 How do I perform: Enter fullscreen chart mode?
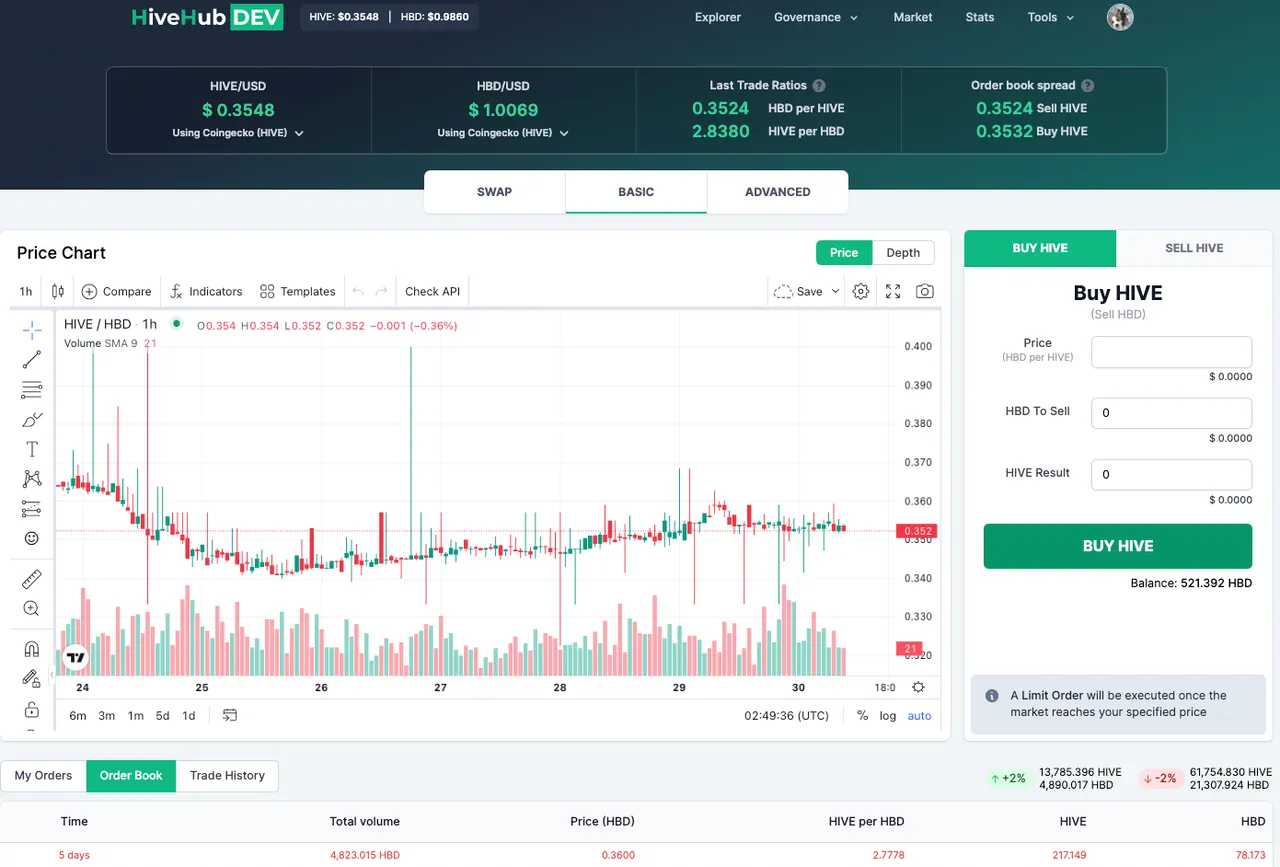click(x=893, y=291)
